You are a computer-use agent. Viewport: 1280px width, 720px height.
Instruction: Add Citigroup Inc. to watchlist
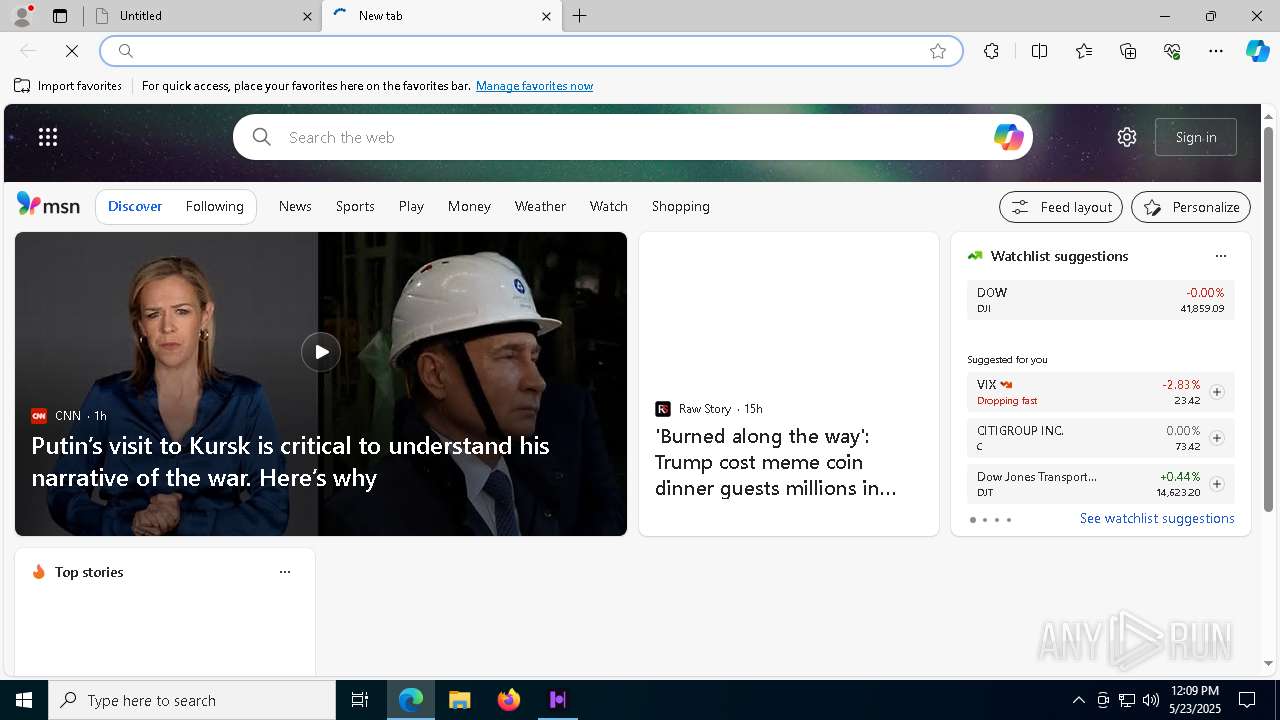[x=1217, y=438]
